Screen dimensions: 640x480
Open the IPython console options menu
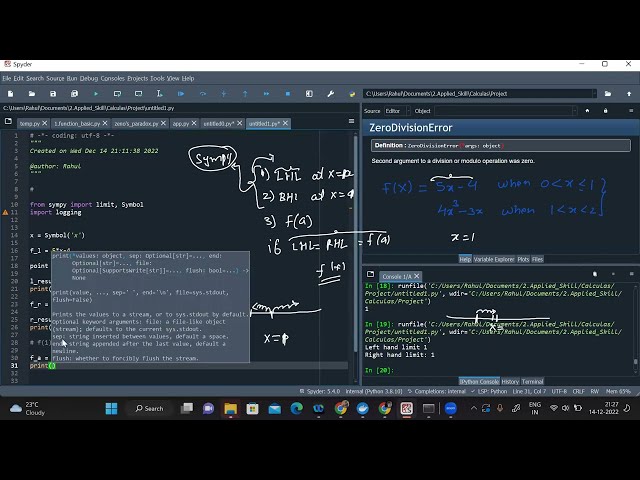(x=631, y=274)
